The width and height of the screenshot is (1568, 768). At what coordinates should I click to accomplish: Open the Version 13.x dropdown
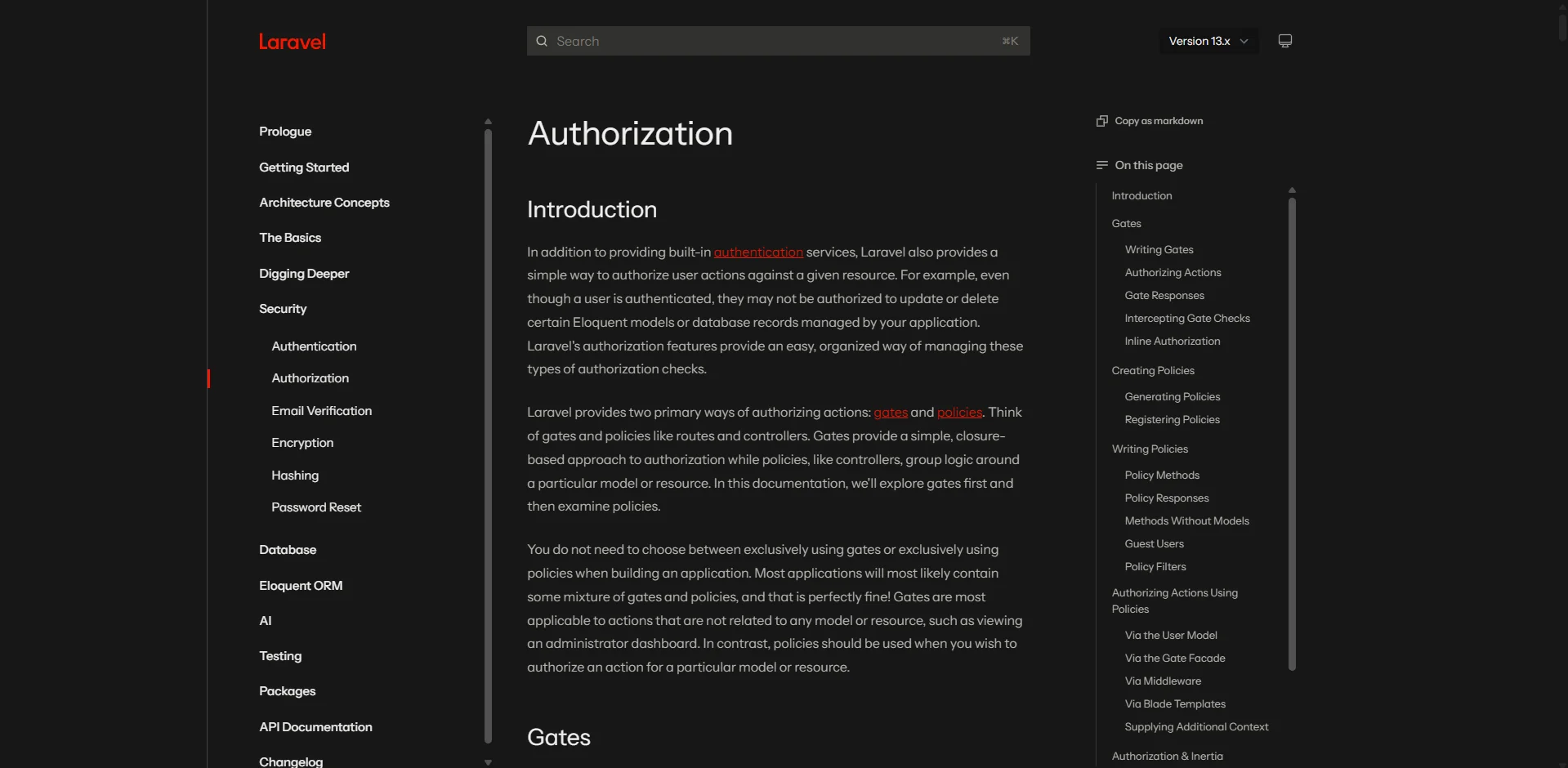1208,41
